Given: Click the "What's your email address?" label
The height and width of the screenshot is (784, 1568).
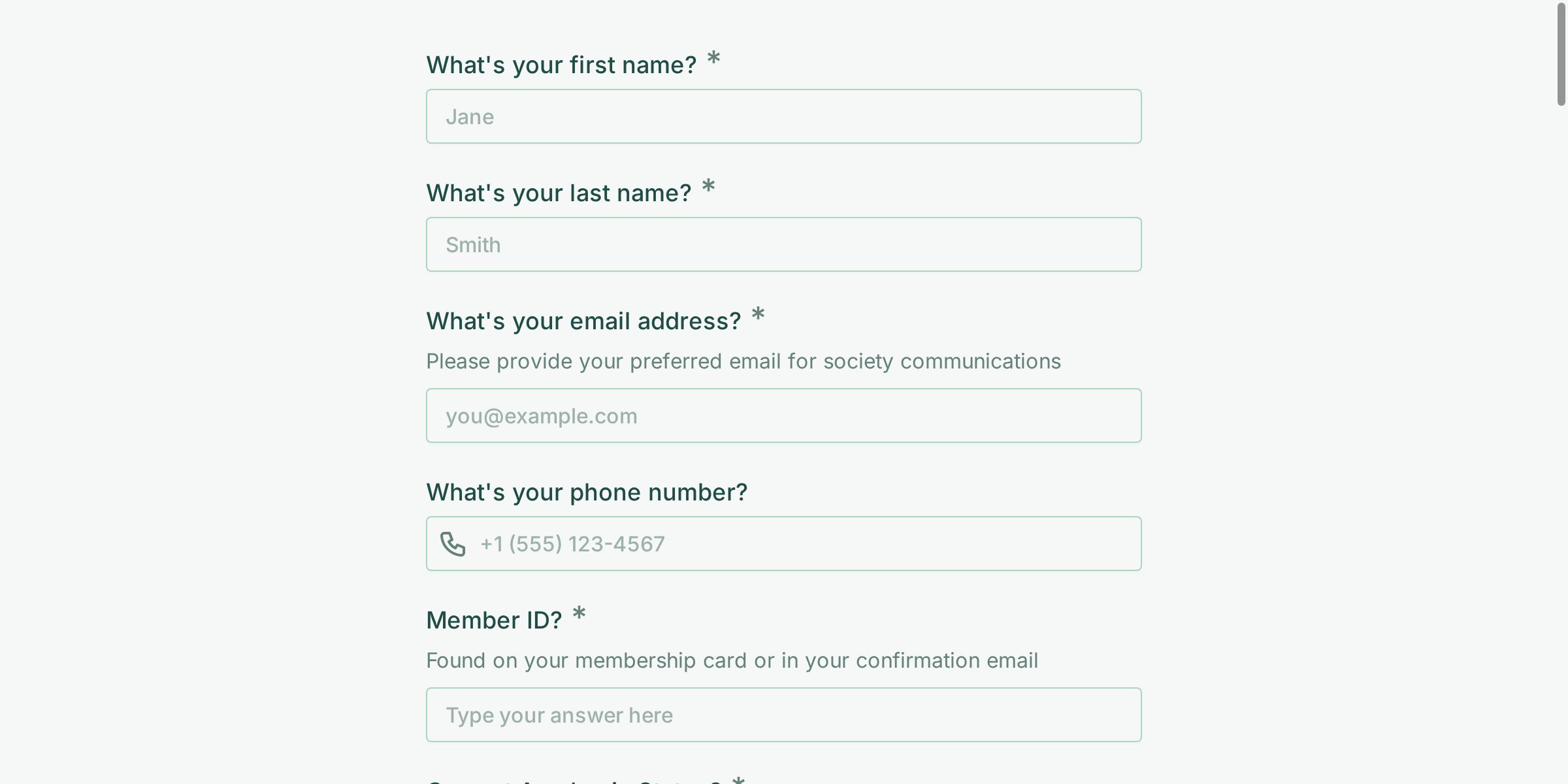Looking at the screenshot, I should (583, 321).
